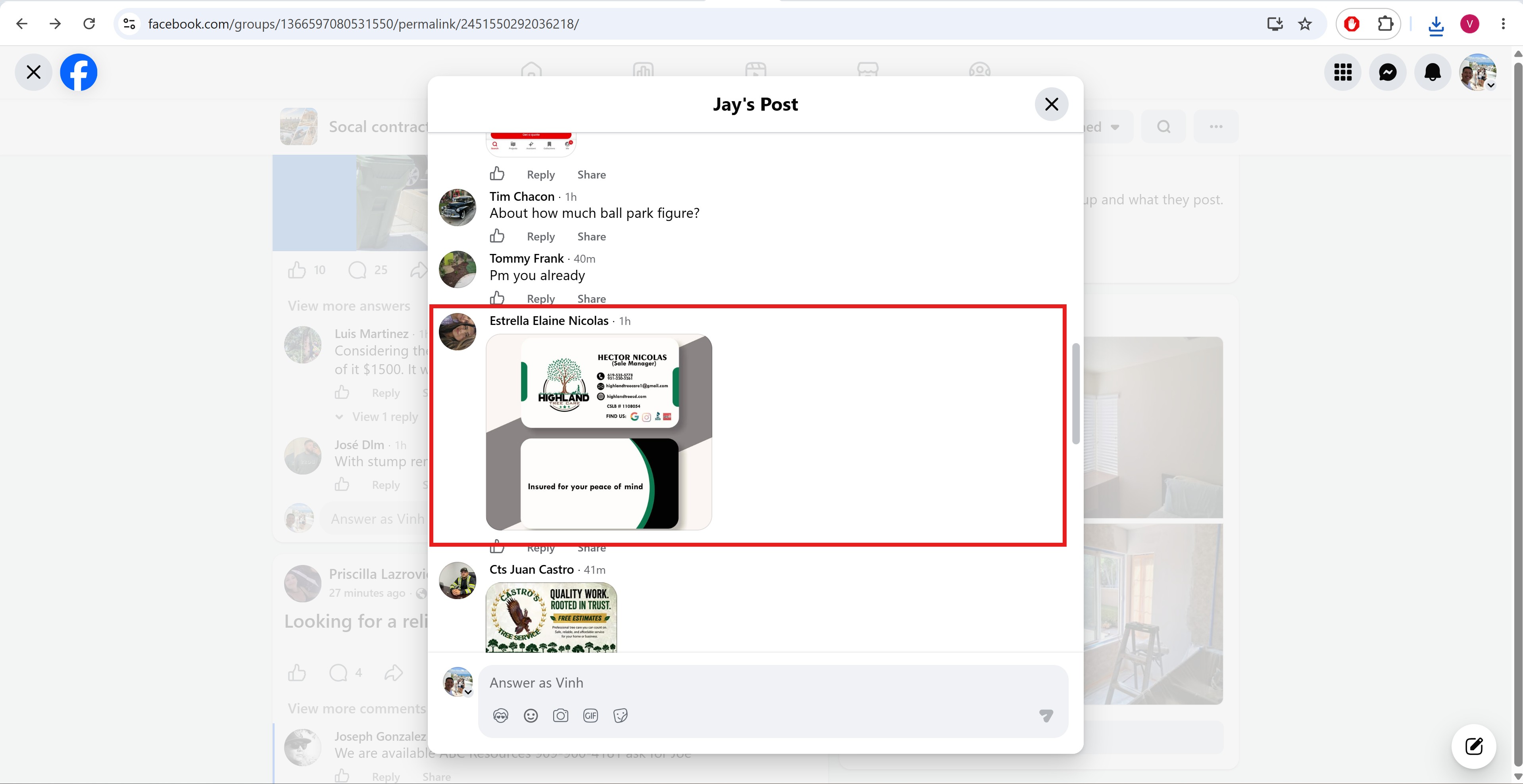Image resolution: width=1523 pixels, height=784 pixels.
Task: Open Castro's Tree Service image
Action: tap(551, 617)
